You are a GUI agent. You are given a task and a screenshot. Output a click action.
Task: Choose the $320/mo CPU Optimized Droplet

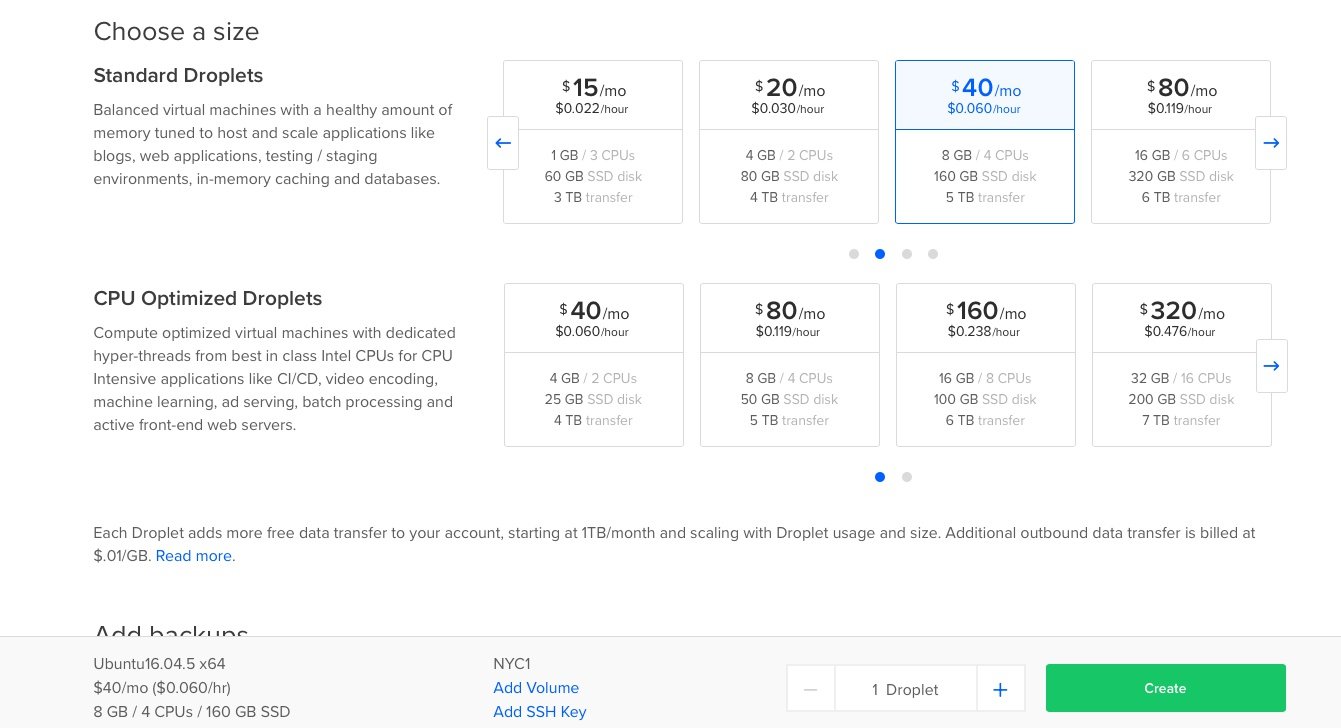tap(1182, 364)
